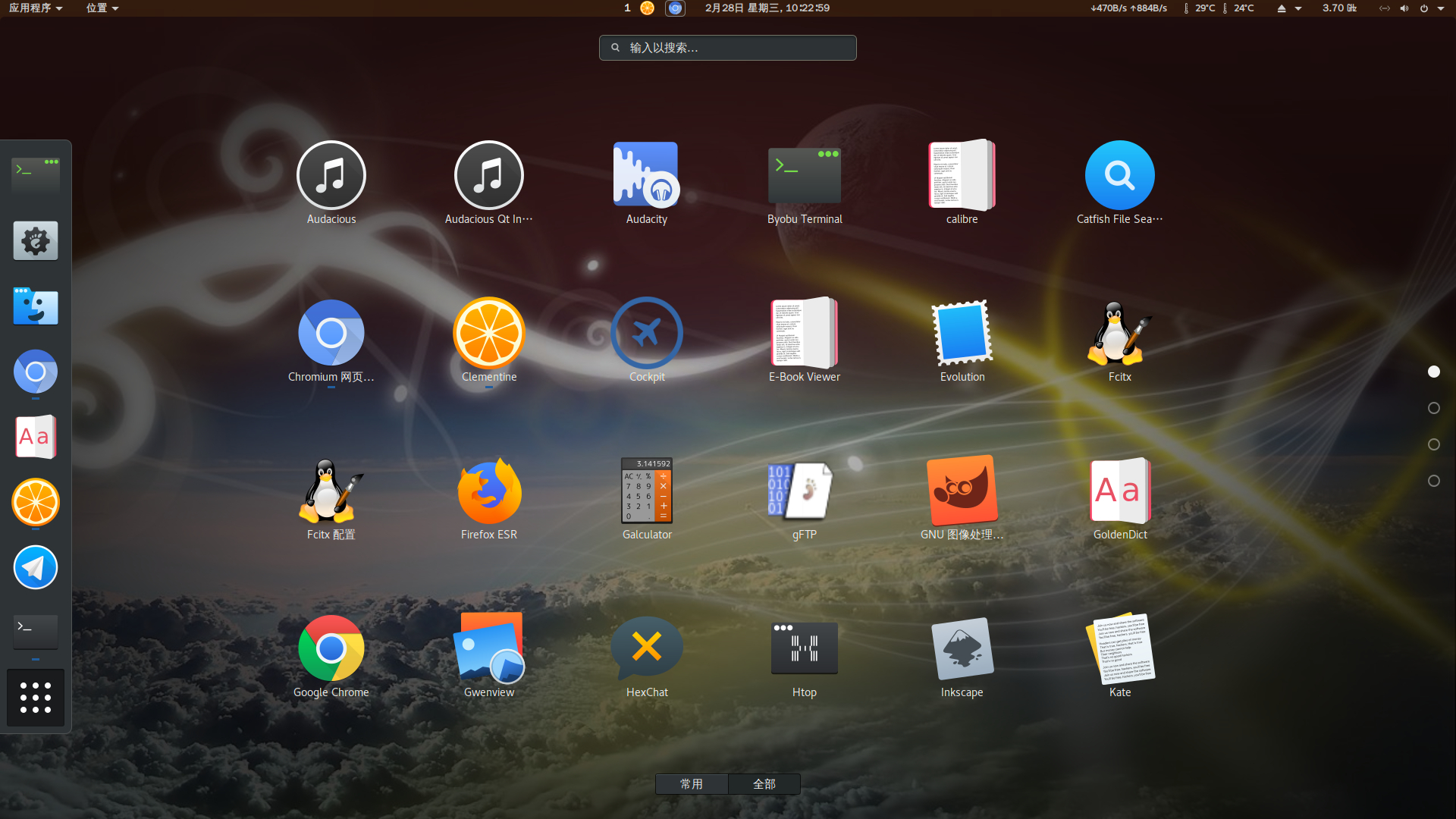Open GNU image processing (GIMP) app
Viewport: 1456px width, 819px height.
[x=962, y=491]
